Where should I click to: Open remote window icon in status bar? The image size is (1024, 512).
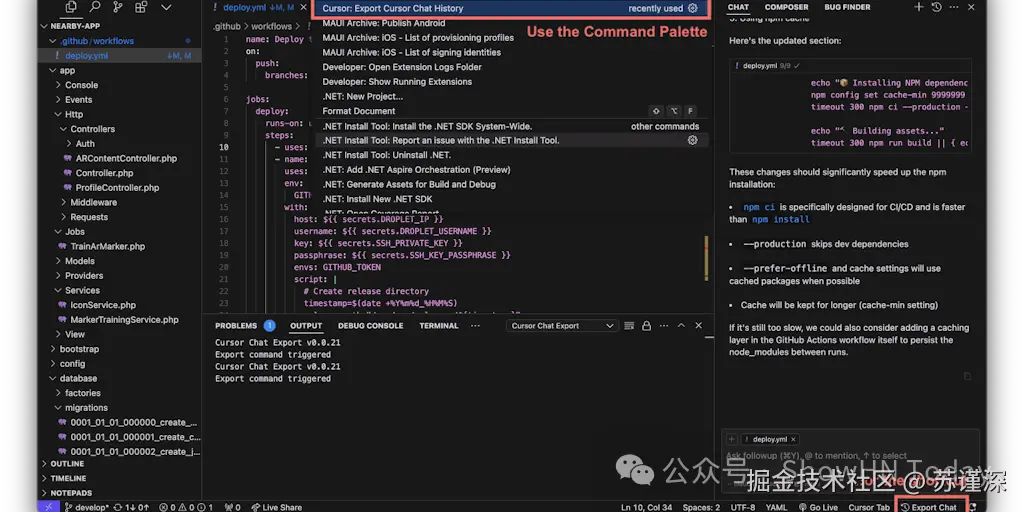click(49, 507)
